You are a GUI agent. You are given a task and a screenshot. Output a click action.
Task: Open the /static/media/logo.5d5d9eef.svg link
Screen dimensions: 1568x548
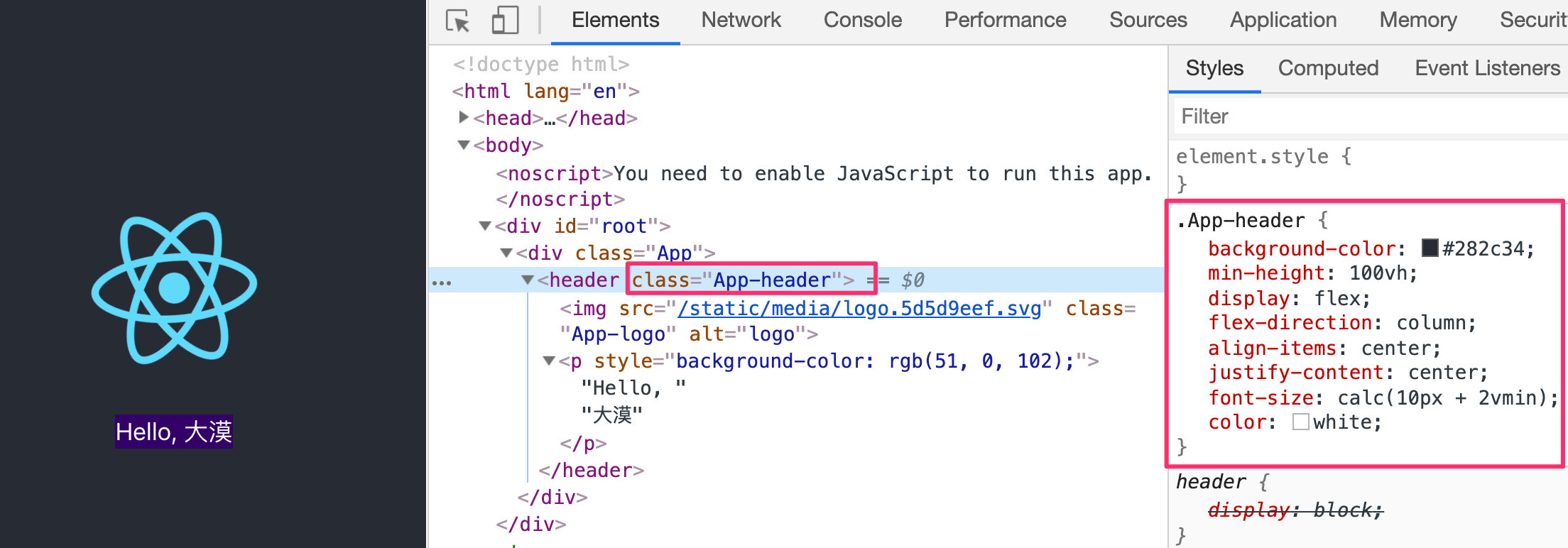[859, 308]
